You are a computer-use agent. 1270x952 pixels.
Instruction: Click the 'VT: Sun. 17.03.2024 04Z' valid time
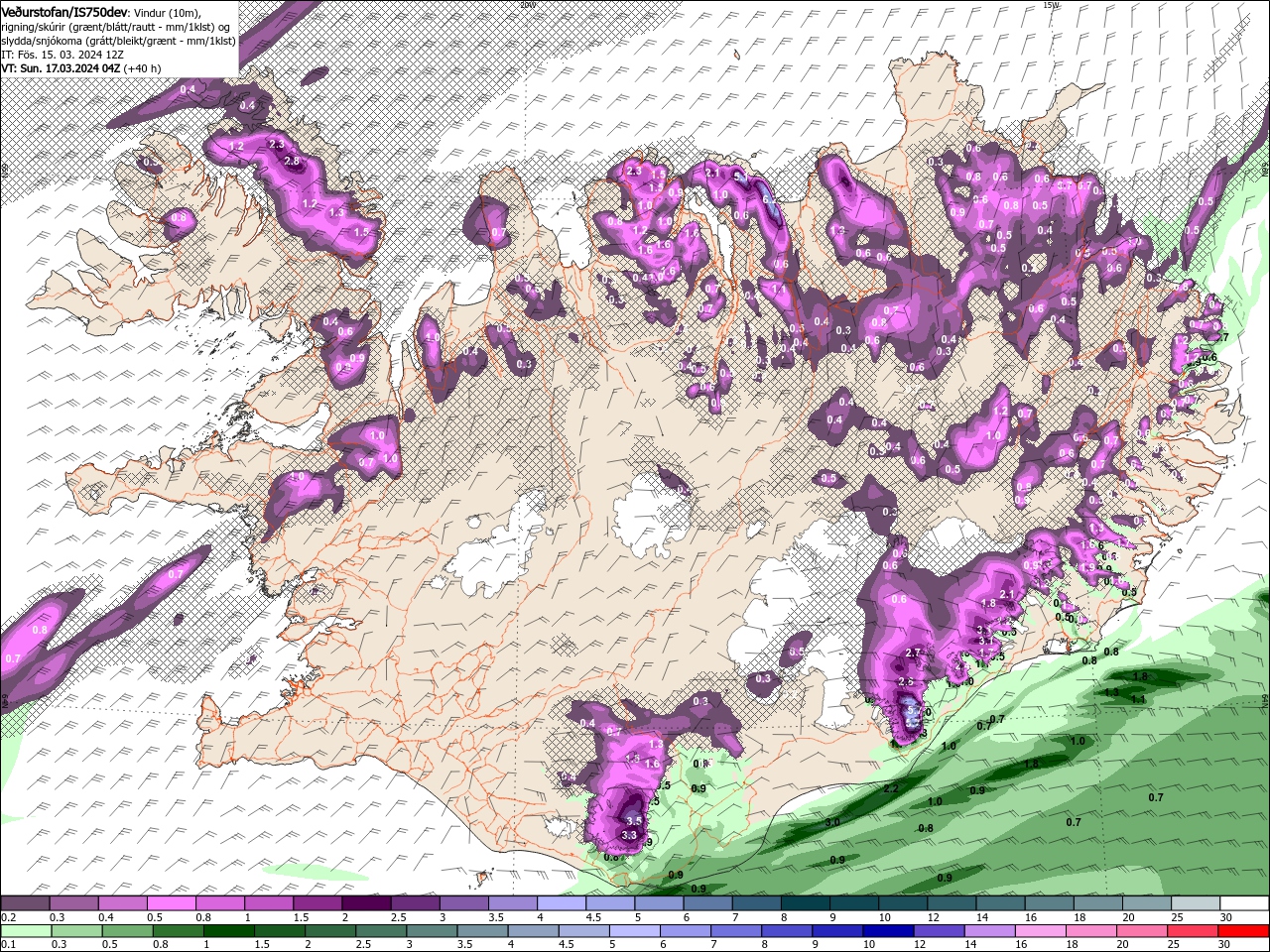[x=61, y=68]
